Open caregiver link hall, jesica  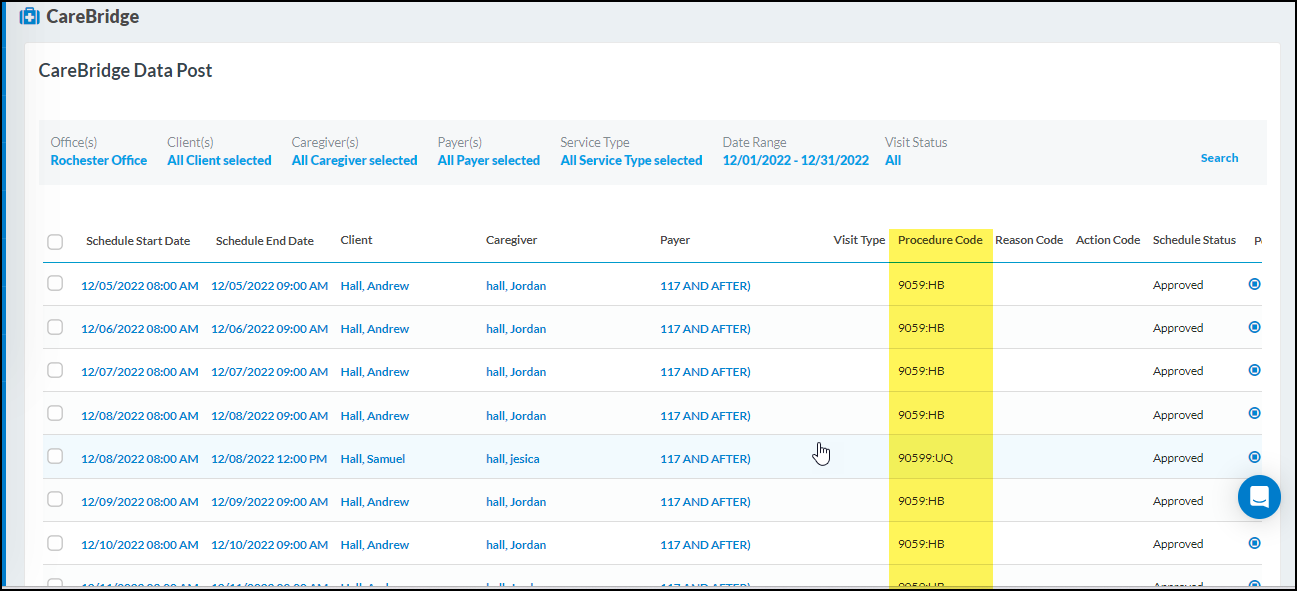[x=512, y=459]
